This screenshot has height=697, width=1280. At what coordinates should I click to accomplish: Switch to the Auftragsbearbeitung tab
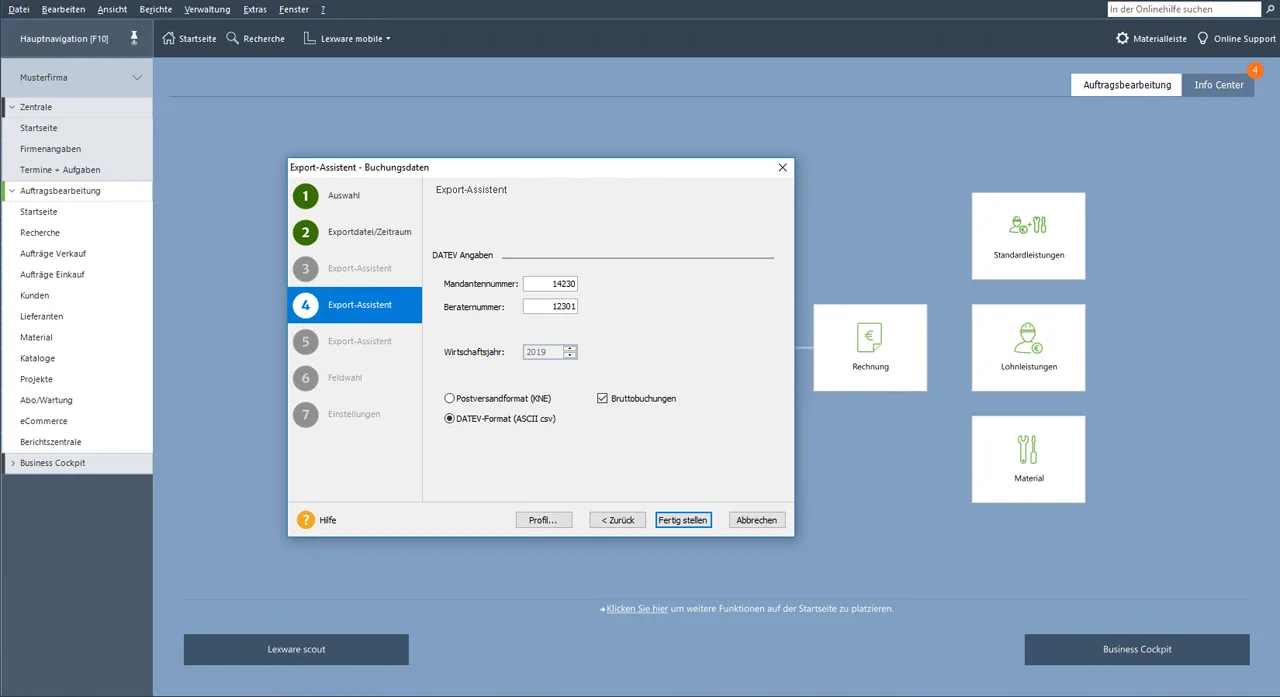pos(1127,85)
